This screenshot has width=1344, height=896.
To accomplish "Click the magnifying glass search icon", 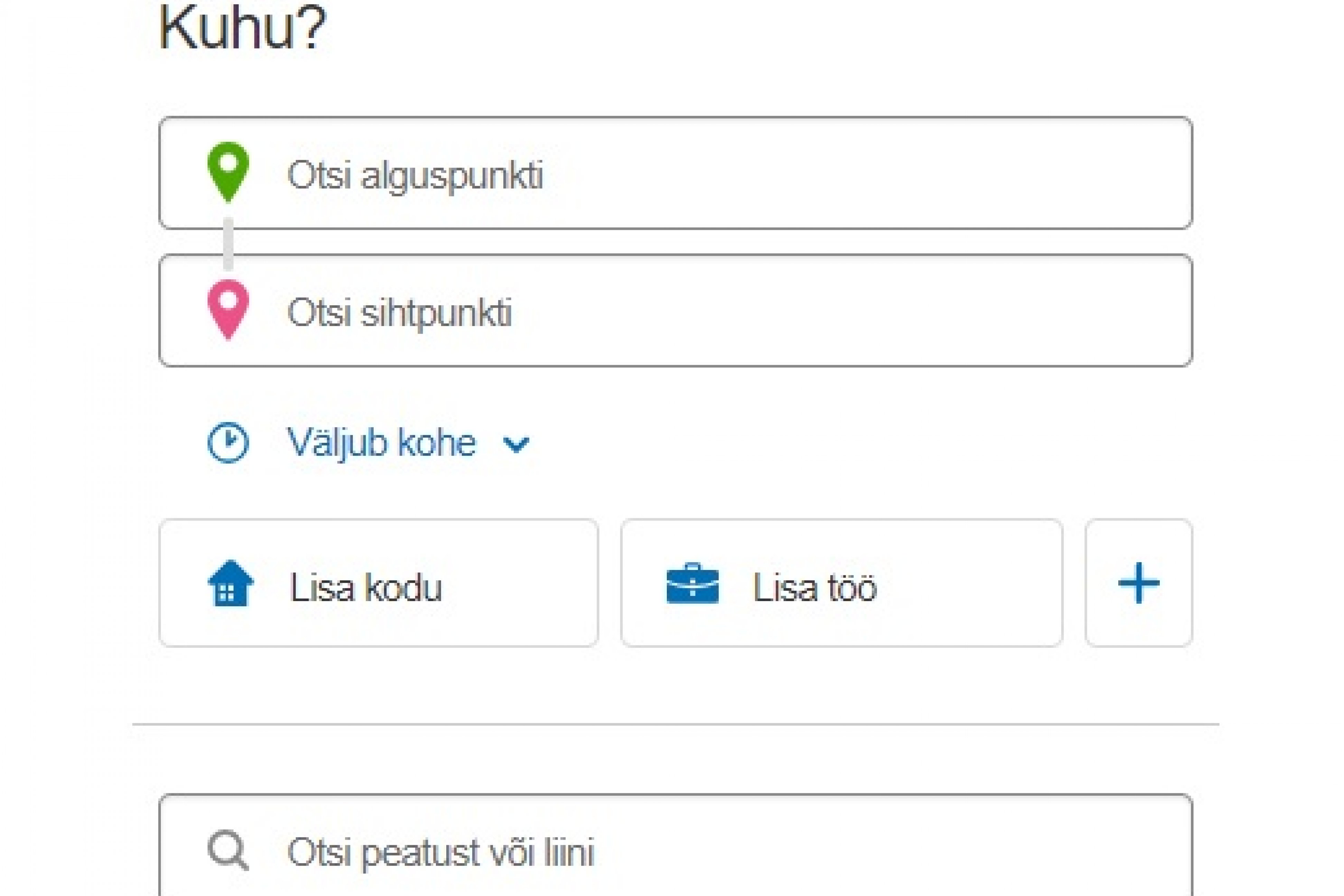I will click(x=228, y=851).
